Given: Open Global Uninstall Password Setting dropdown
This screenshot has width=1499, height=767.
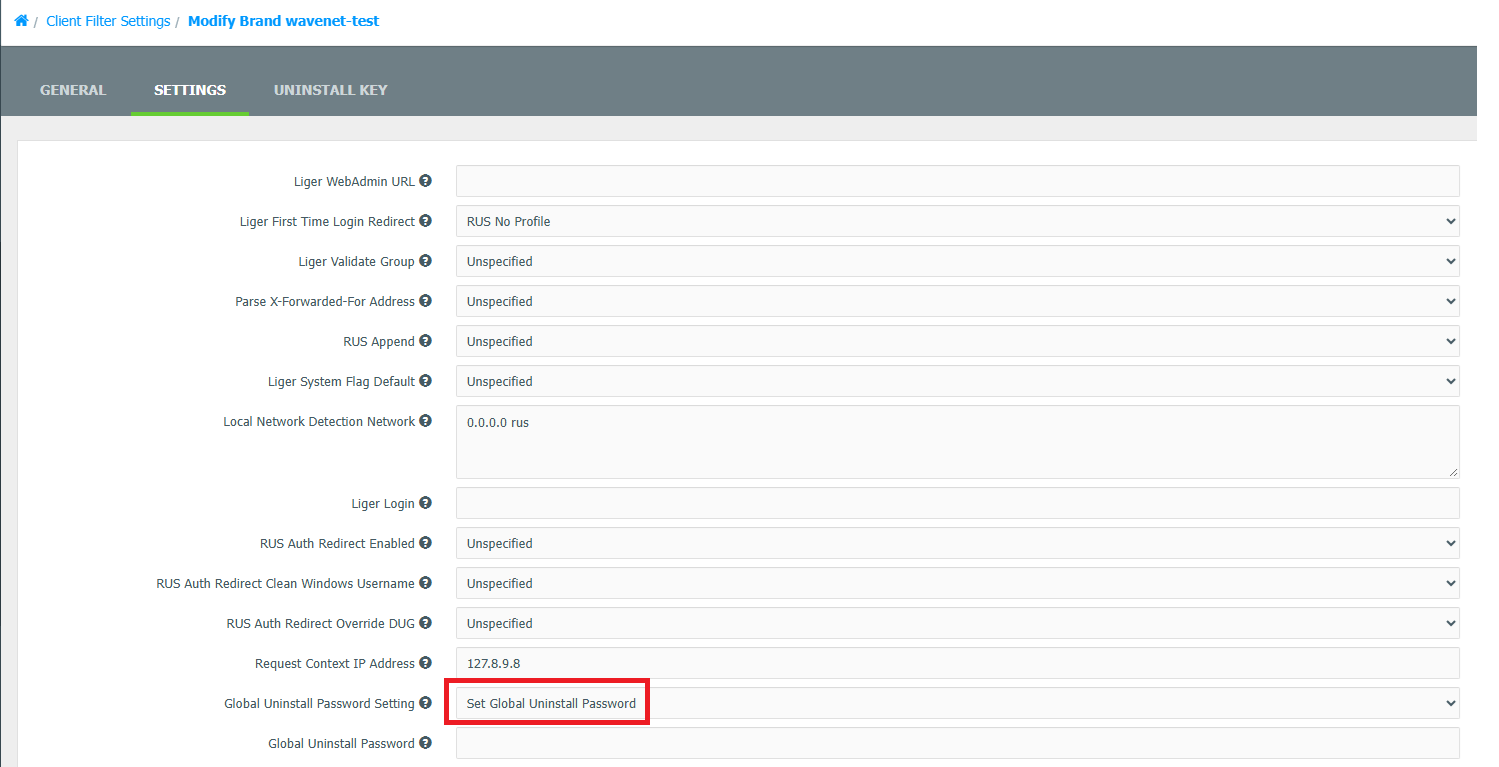Looking at the screenshot, I should tap(957, 703).
